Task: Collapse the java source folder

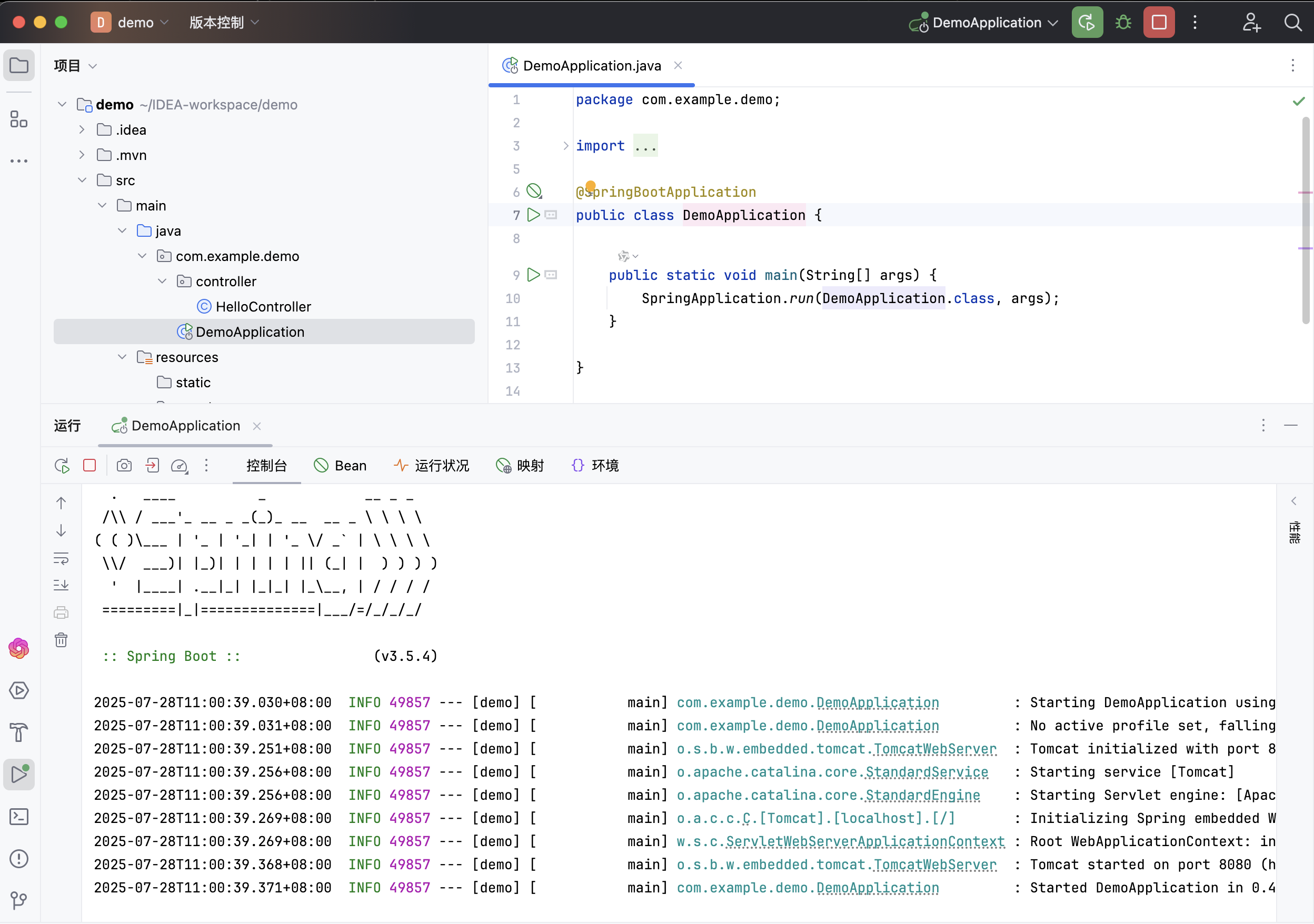Action: click(x=122, y=230)
